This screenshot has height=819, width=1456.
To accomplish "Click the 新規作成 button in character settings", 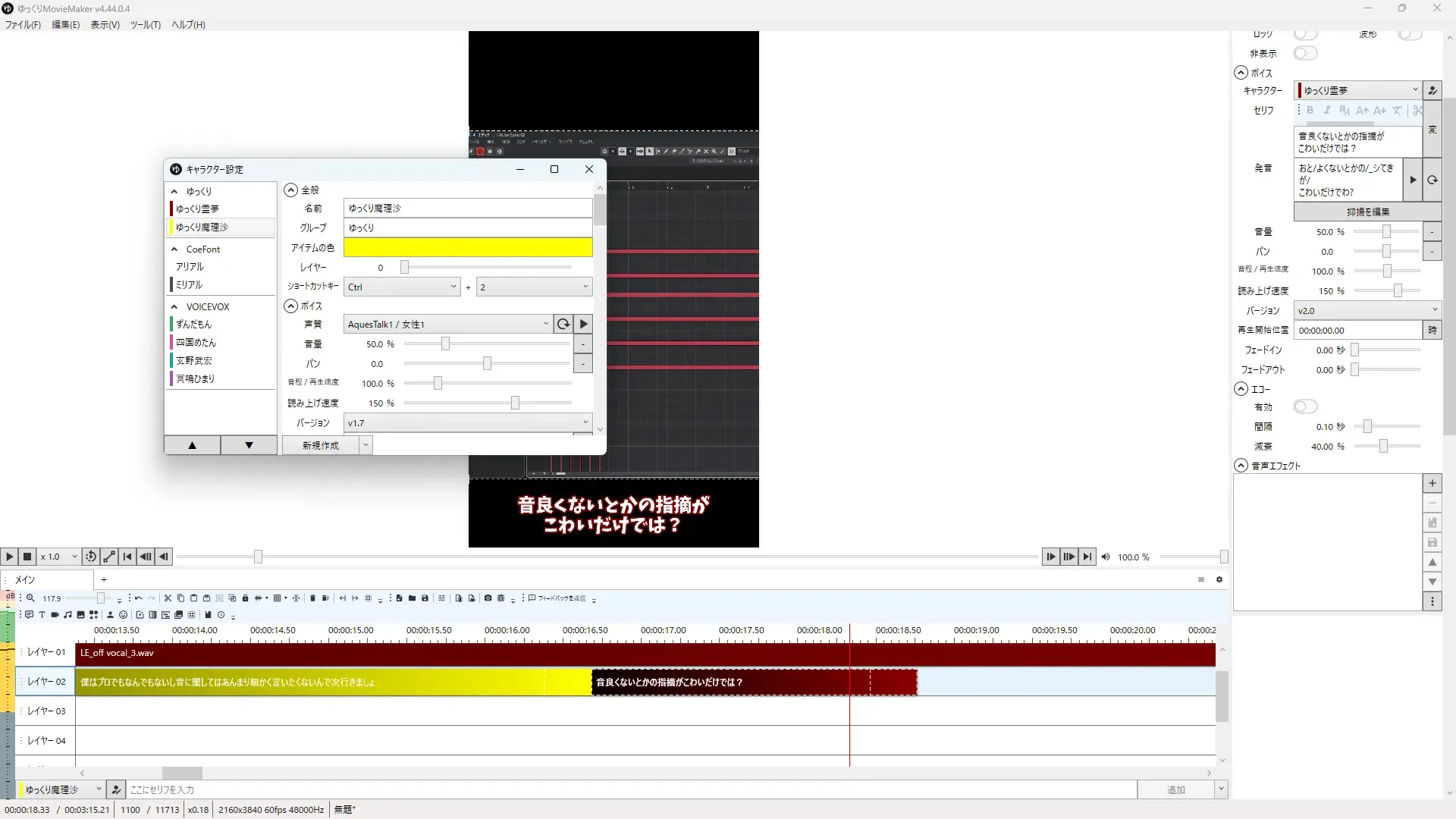I will 320,446.
